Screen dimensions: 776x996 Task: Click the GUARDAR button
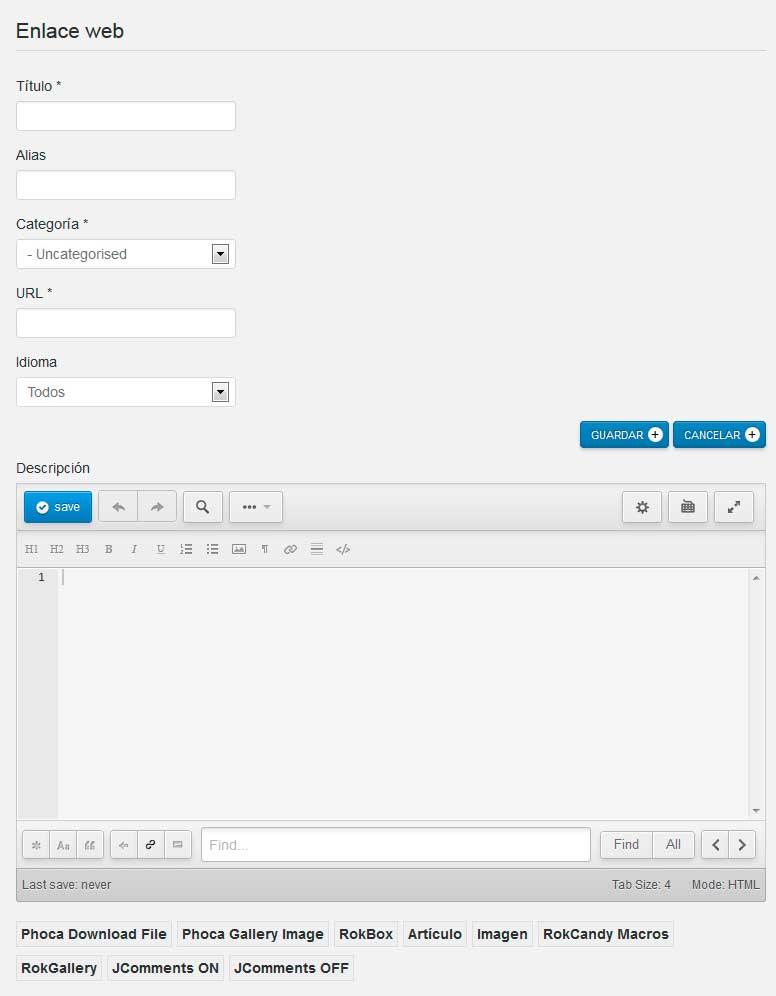point(624,435)
